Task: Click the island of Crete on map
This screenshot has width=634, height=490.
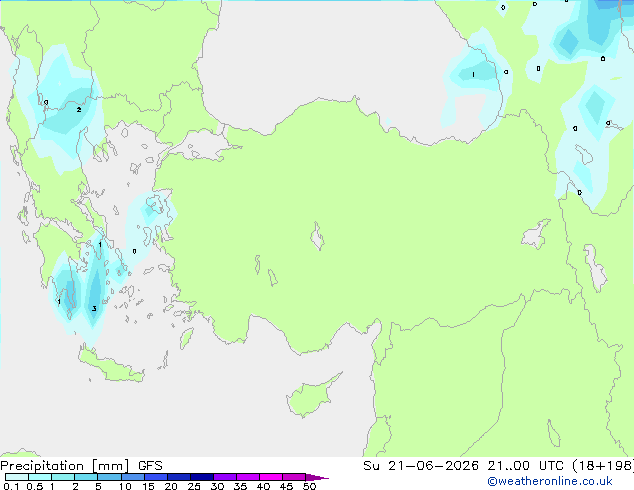Action: (111, 366)
